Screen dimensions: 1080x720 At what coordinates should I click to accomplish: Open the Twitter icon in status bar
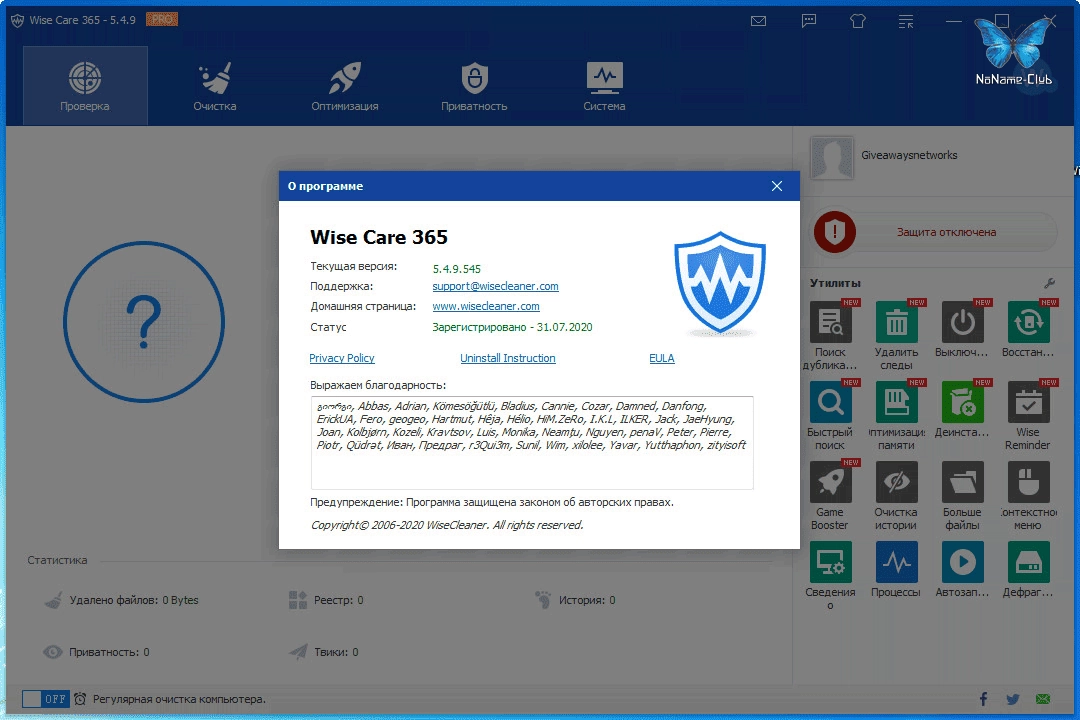click(1012, 699)
